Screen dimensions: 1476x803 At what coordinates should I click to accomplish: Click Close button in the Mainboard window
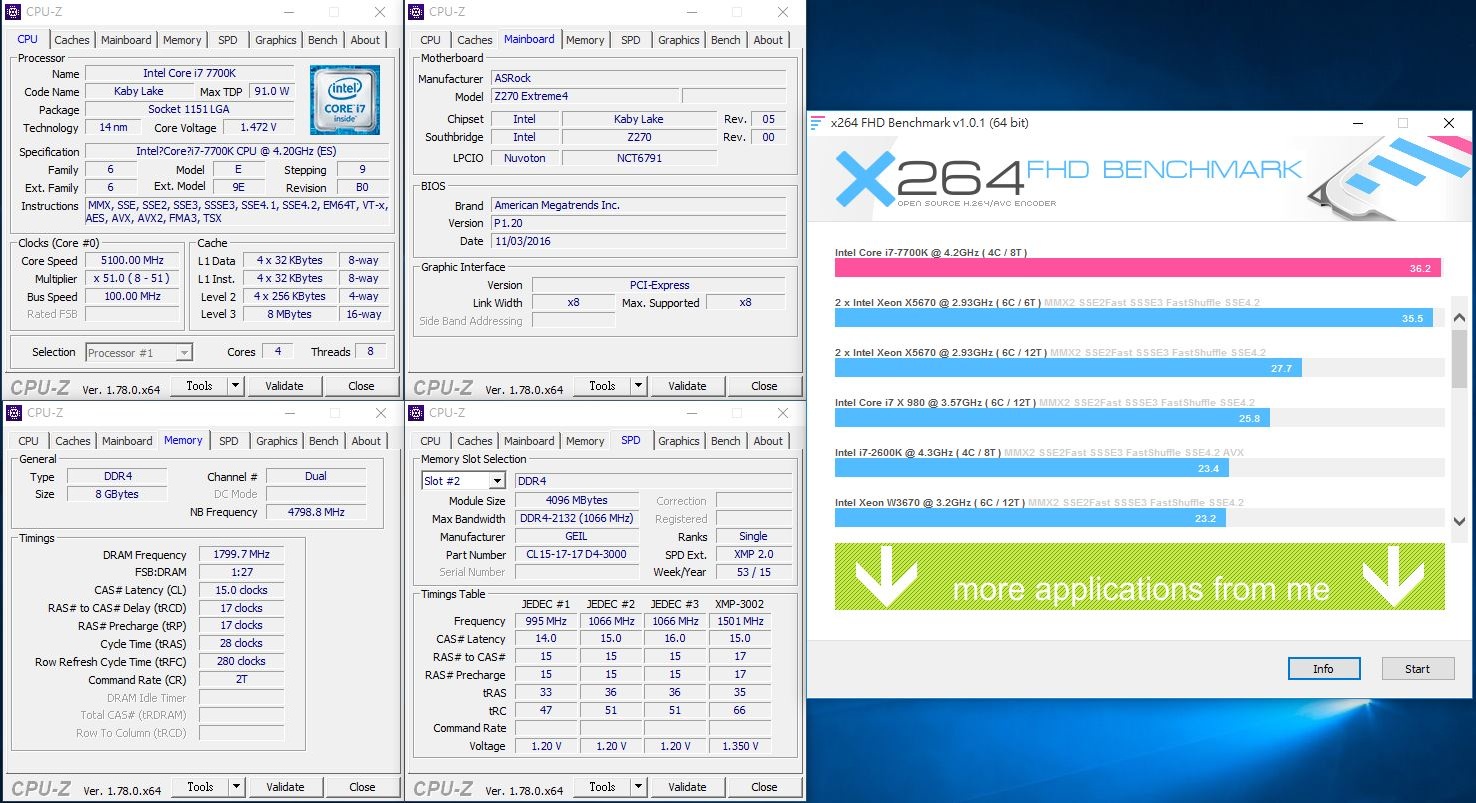(x=764, y=386)
